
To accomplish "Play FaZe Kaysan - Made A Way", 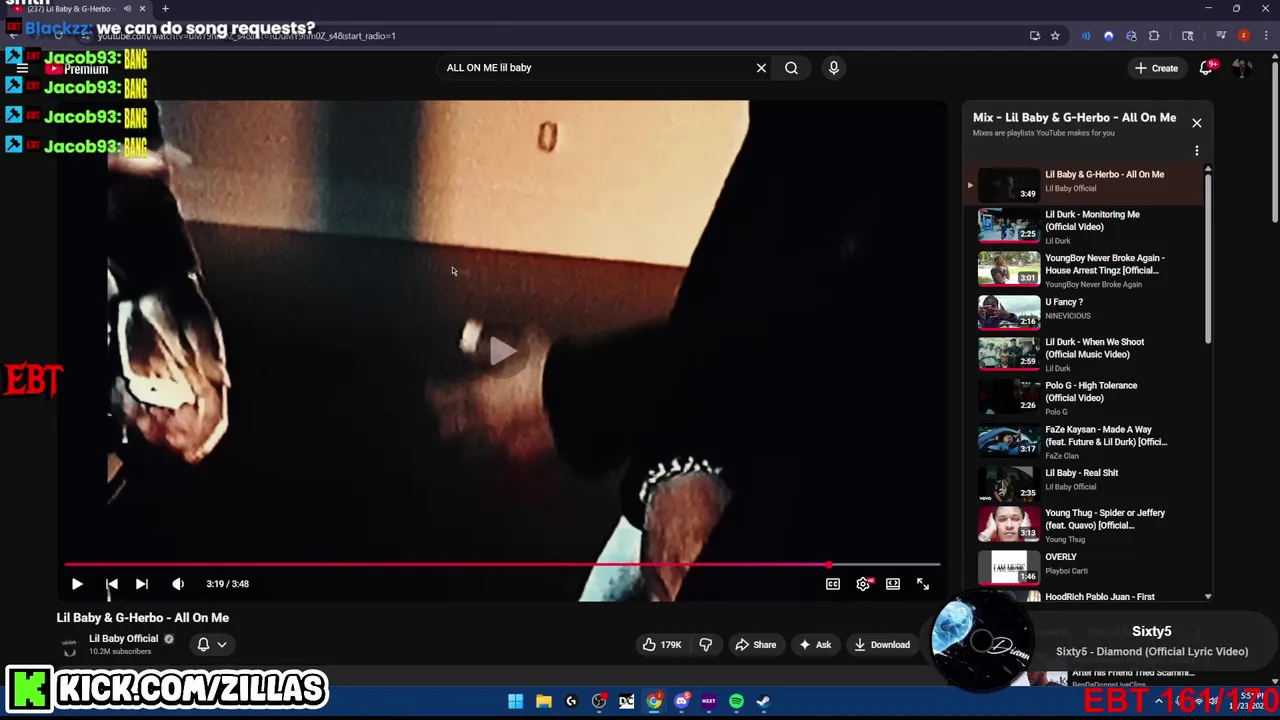I will click(x=1085, y=441).
